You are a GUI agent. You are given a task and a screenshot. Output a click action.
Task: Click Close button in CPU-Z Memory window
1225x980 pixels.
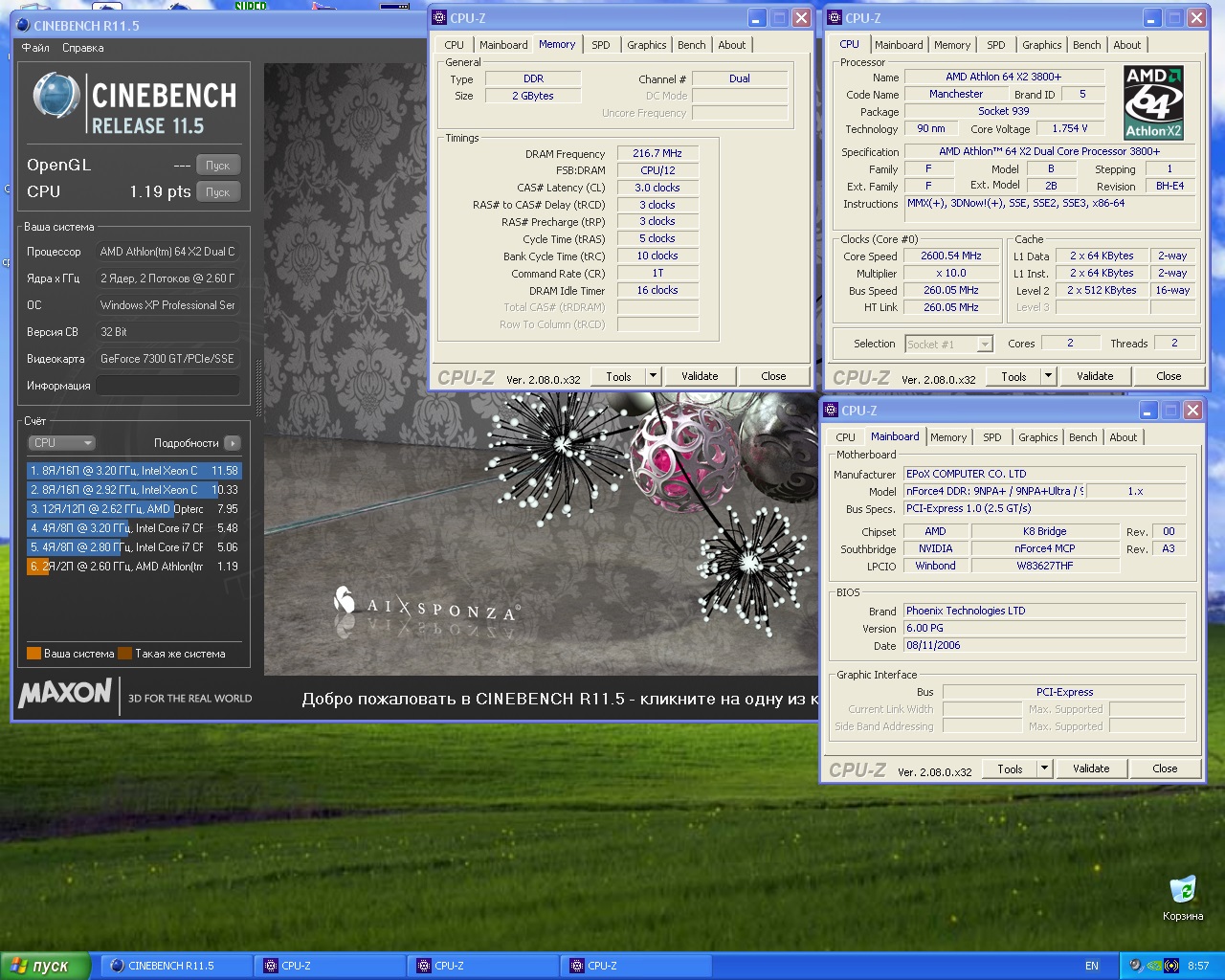click(x=773, y=376)
